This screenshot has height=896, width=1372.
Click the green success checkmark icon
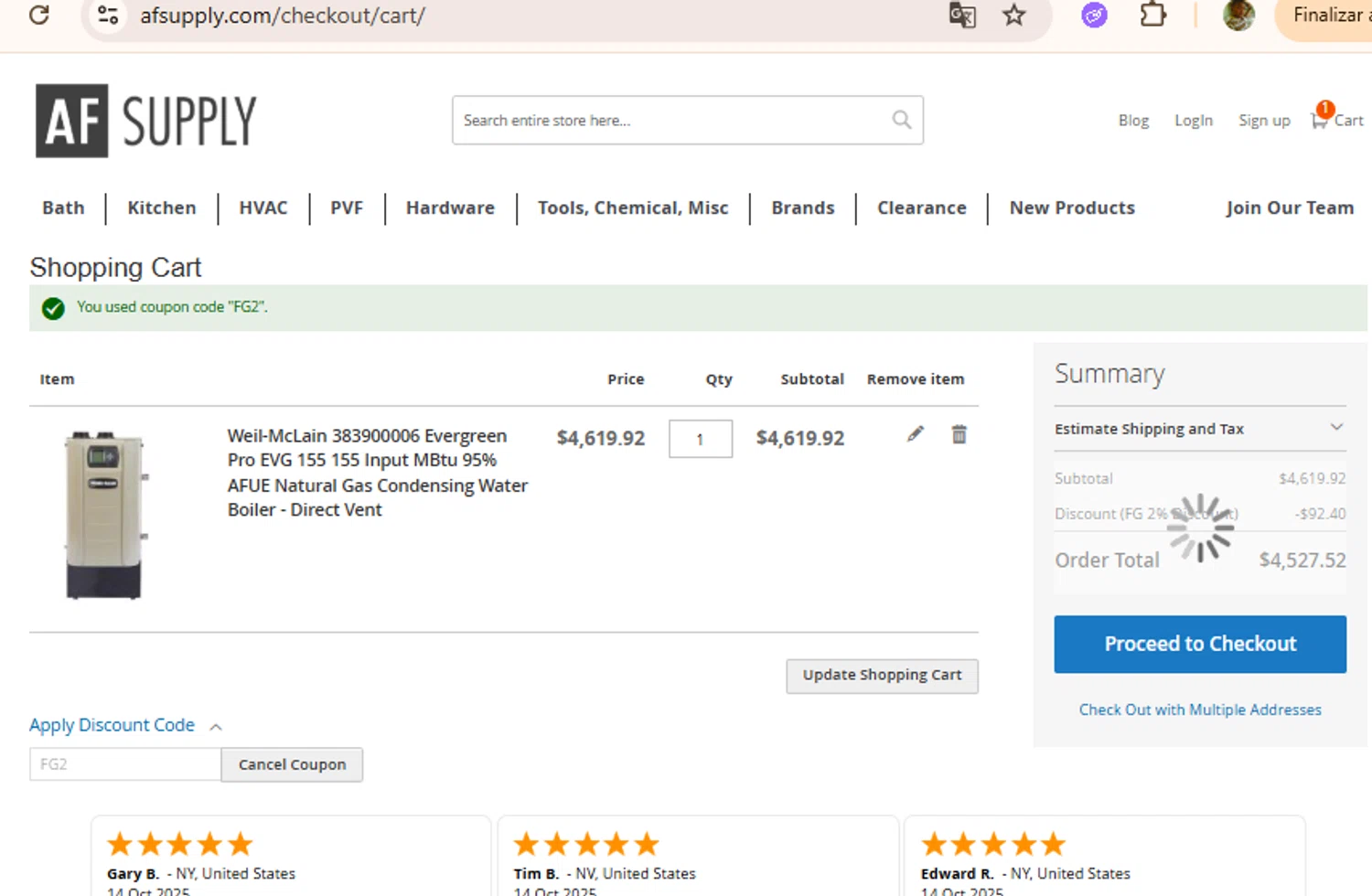pos(53,308)
